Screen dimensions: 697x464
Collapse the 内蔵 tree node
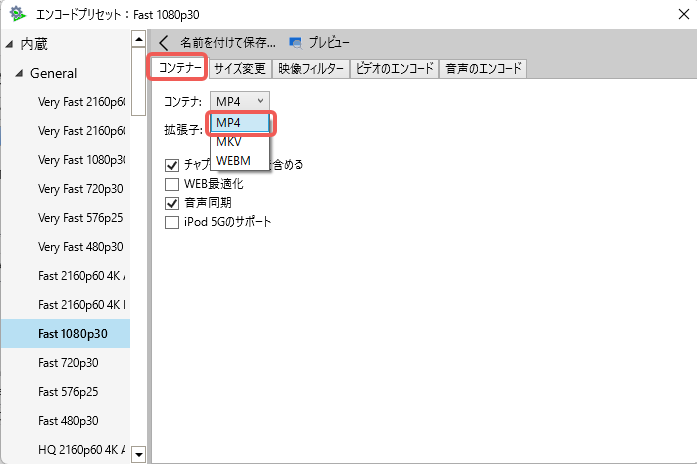9,44
